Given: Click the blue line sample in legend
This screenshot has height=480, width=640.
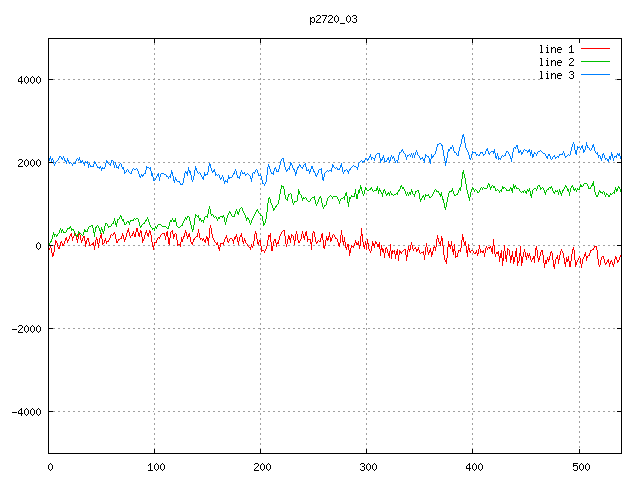Looking at the screenshot, I should click(595, 76).
